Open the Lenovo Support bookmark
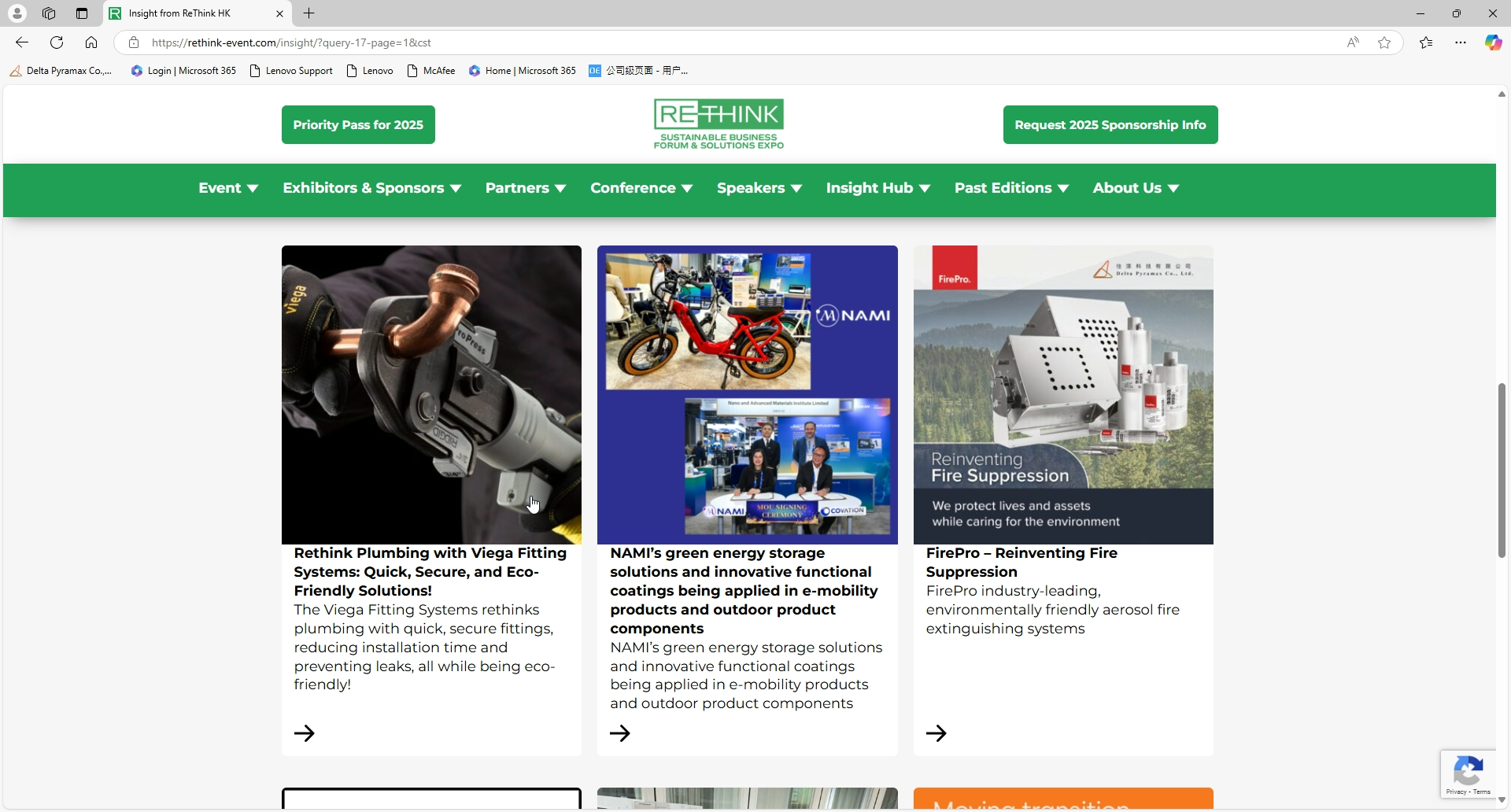 tap(291, 71)
